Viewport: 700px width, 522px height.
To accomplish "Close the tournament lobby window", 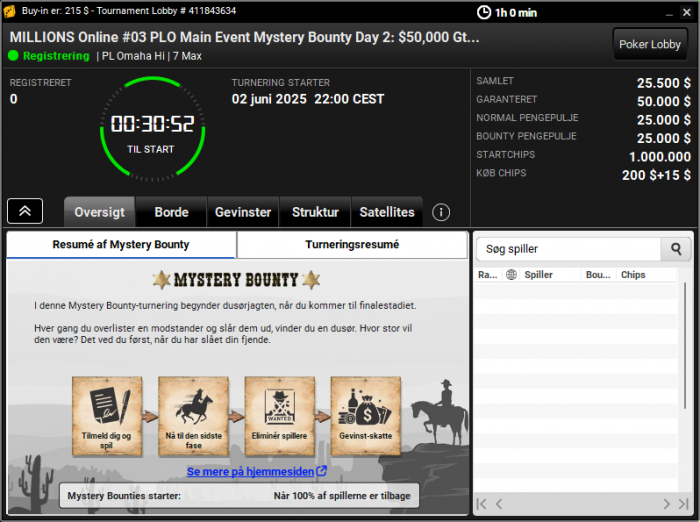I will click(687, 13).
